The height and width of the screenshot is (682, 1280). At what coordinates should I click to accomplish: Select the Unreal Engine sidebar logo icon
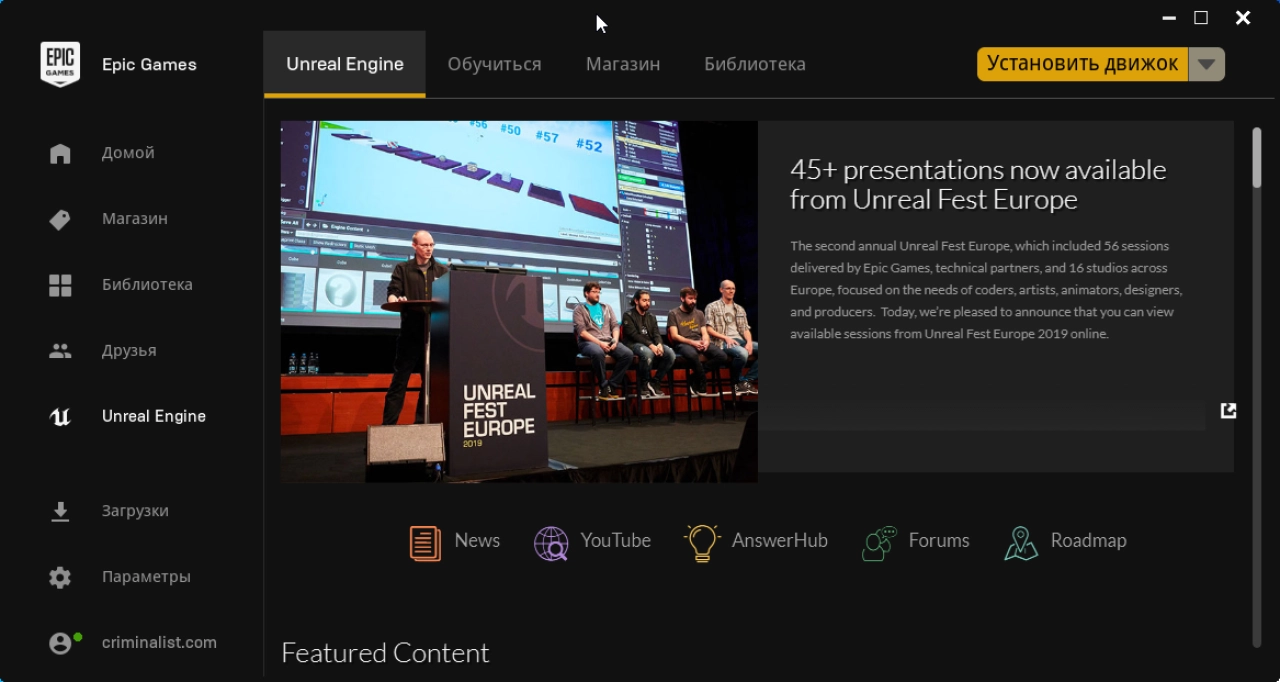[60, 417]
